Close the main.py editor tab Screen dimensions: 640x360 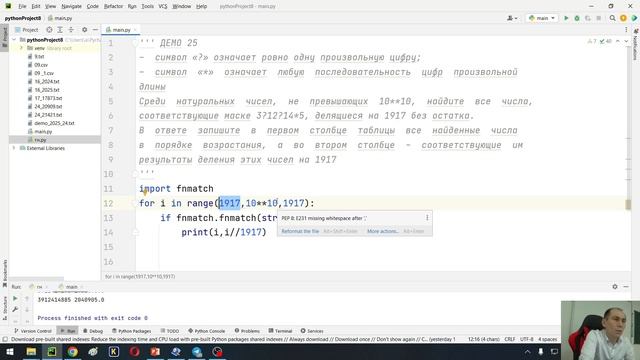pos(136,30)
